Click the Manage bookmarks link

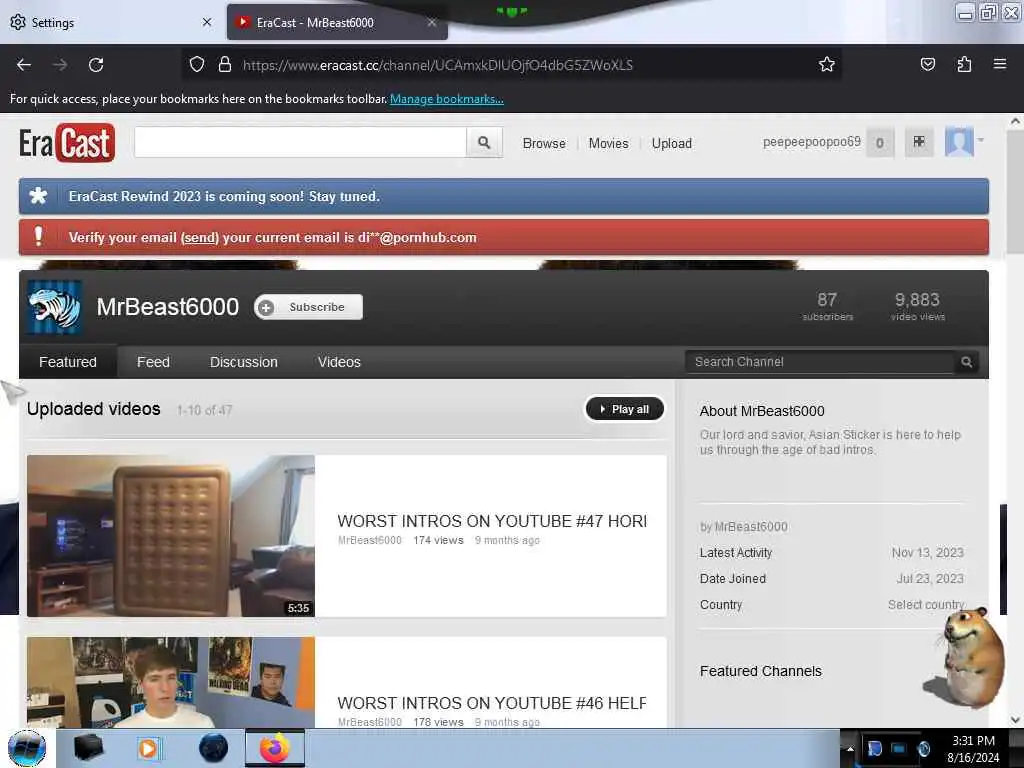point(447,99)
